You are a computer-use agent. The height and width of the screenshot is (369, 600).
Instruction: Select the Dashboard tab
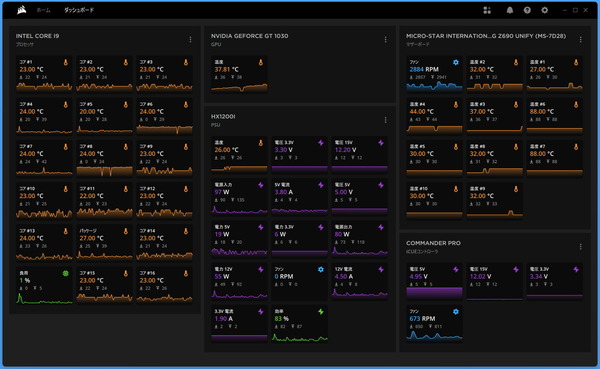[79, 10]
